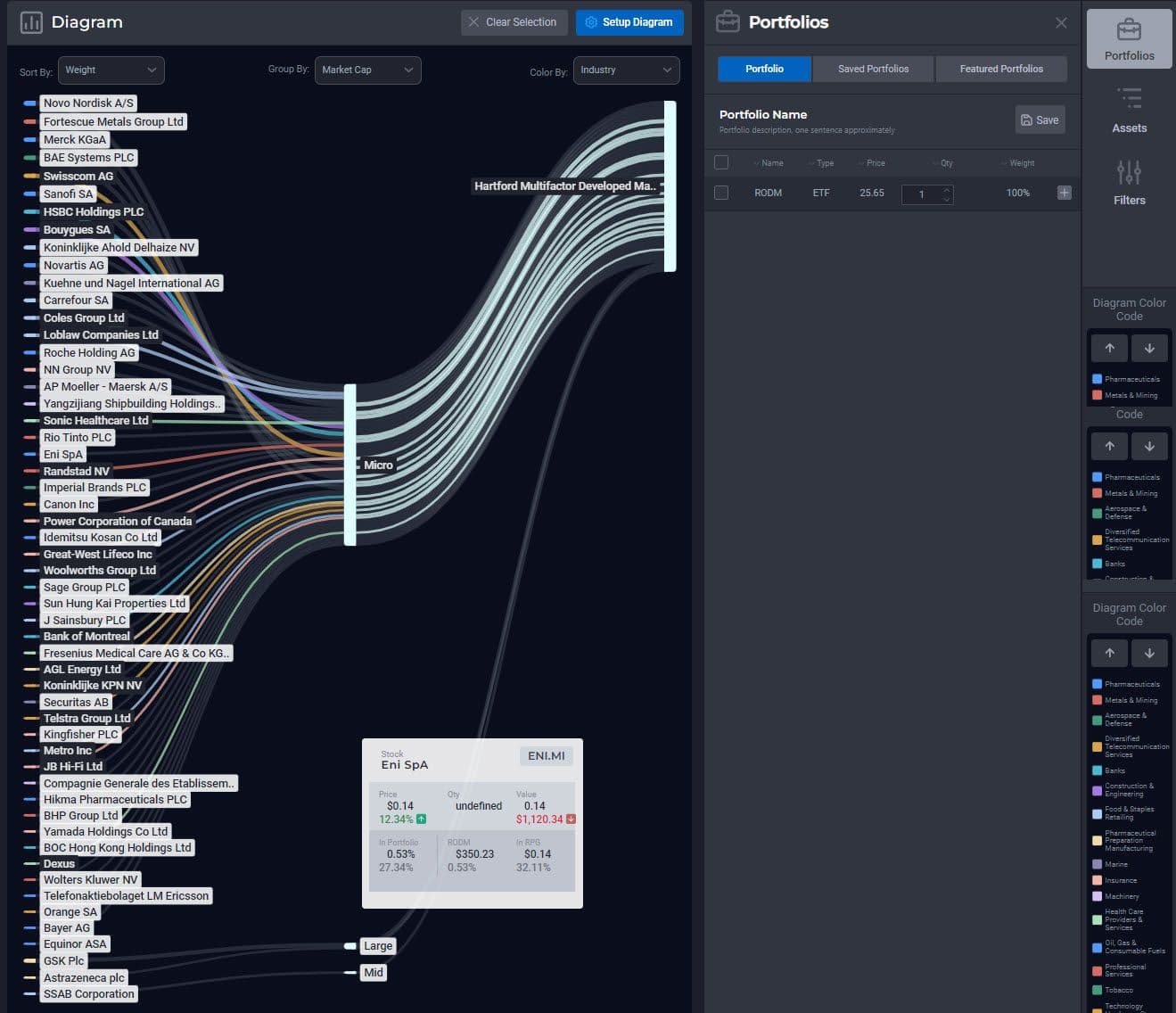Select the SSAB Corporation stock label
1176x1013 pixels.
[x=89, y=993]
